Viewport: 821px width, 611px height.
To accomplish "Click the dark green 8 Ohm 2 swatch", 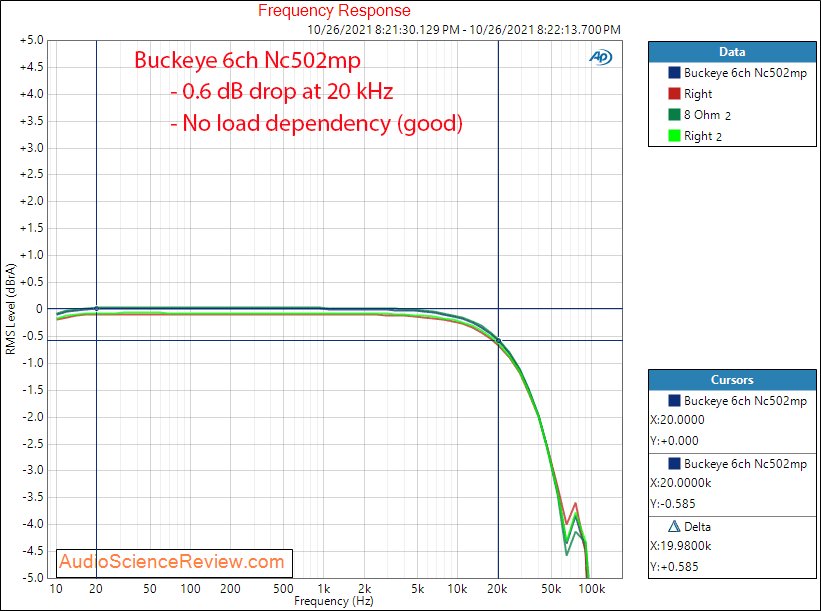I will [x=674, y=115].
